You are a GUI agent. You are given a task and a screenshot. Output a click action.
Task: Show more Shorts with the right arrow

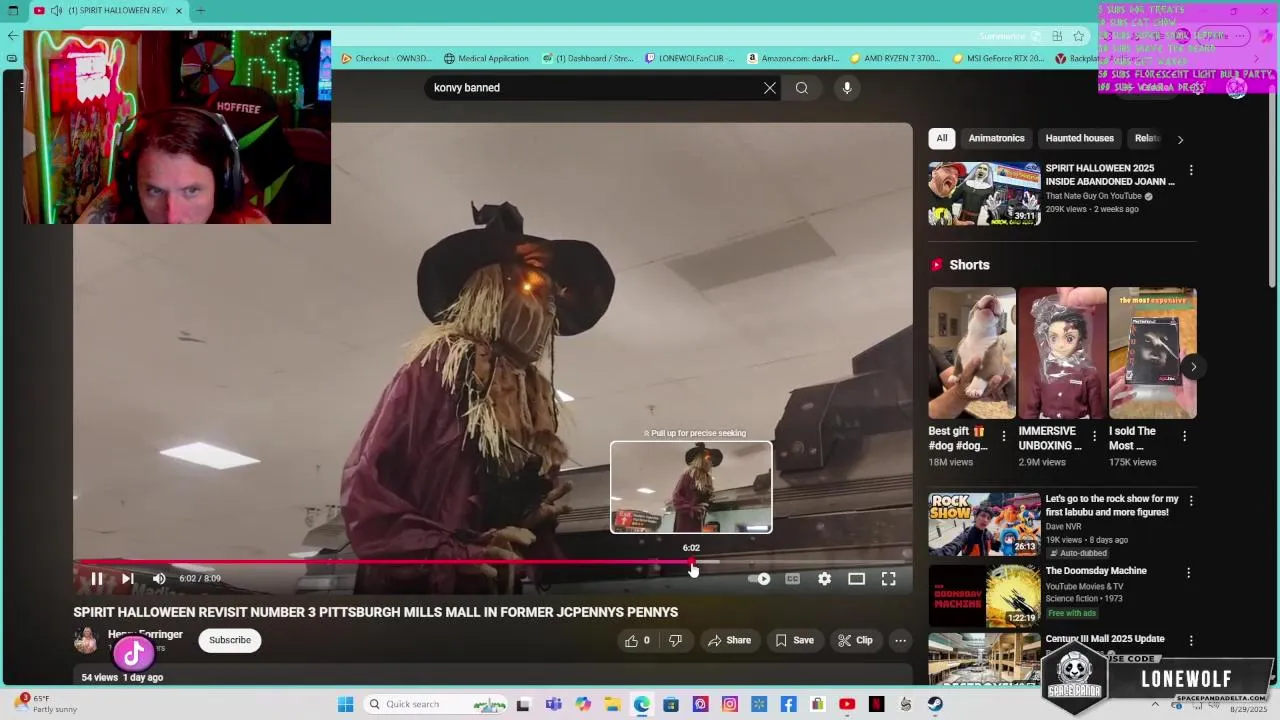[x=1193, y=367]
